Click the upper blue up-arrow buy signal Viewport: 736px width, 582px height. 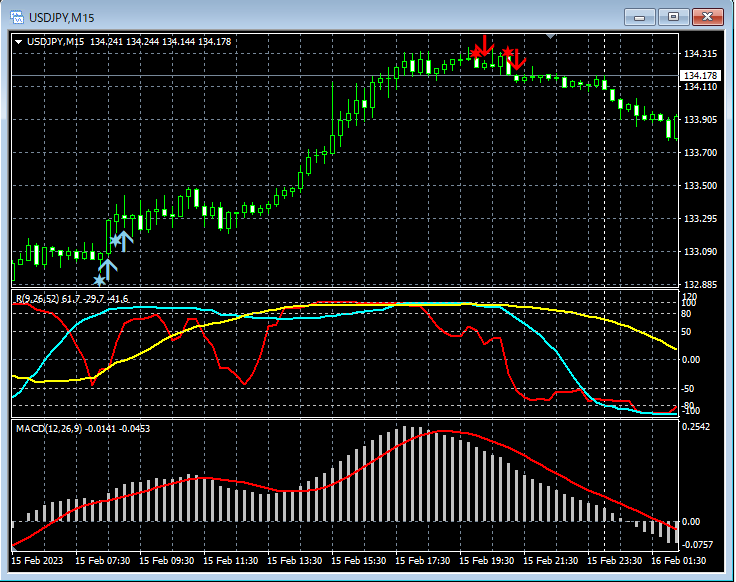[124, 241]
